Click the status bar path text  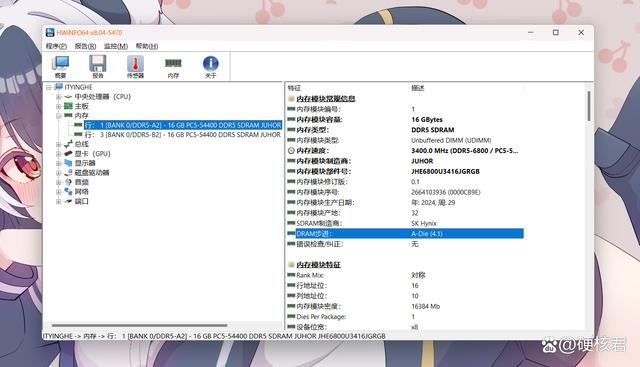(214, 336)
